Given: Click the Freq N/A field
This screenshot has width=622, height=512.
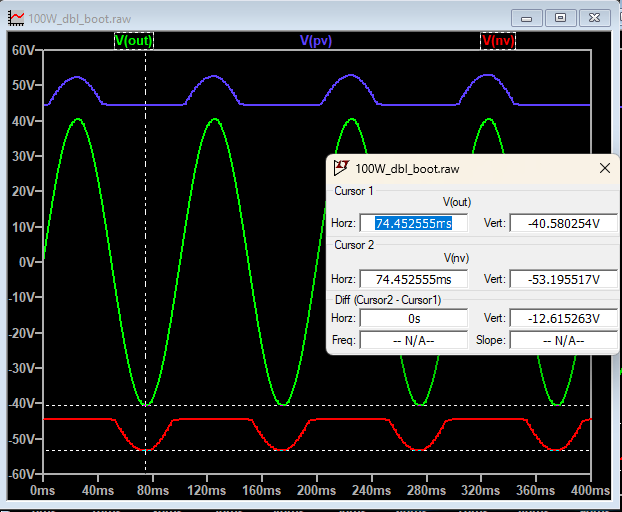Looking at the screenshot, I should [413, 340].
